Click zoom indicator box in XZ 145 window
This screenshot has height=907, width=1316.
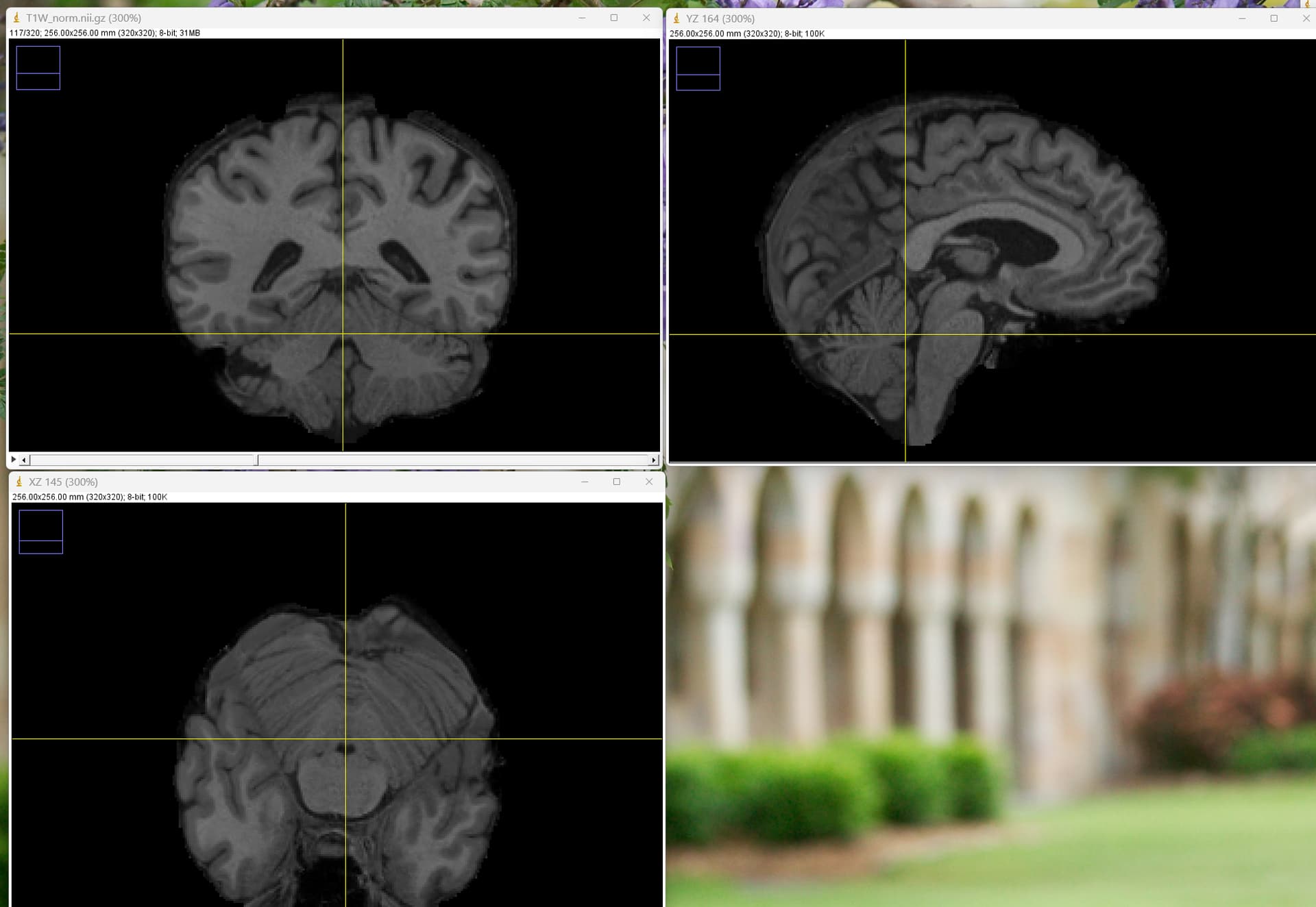pyautogui.click(x=41, y=532)
